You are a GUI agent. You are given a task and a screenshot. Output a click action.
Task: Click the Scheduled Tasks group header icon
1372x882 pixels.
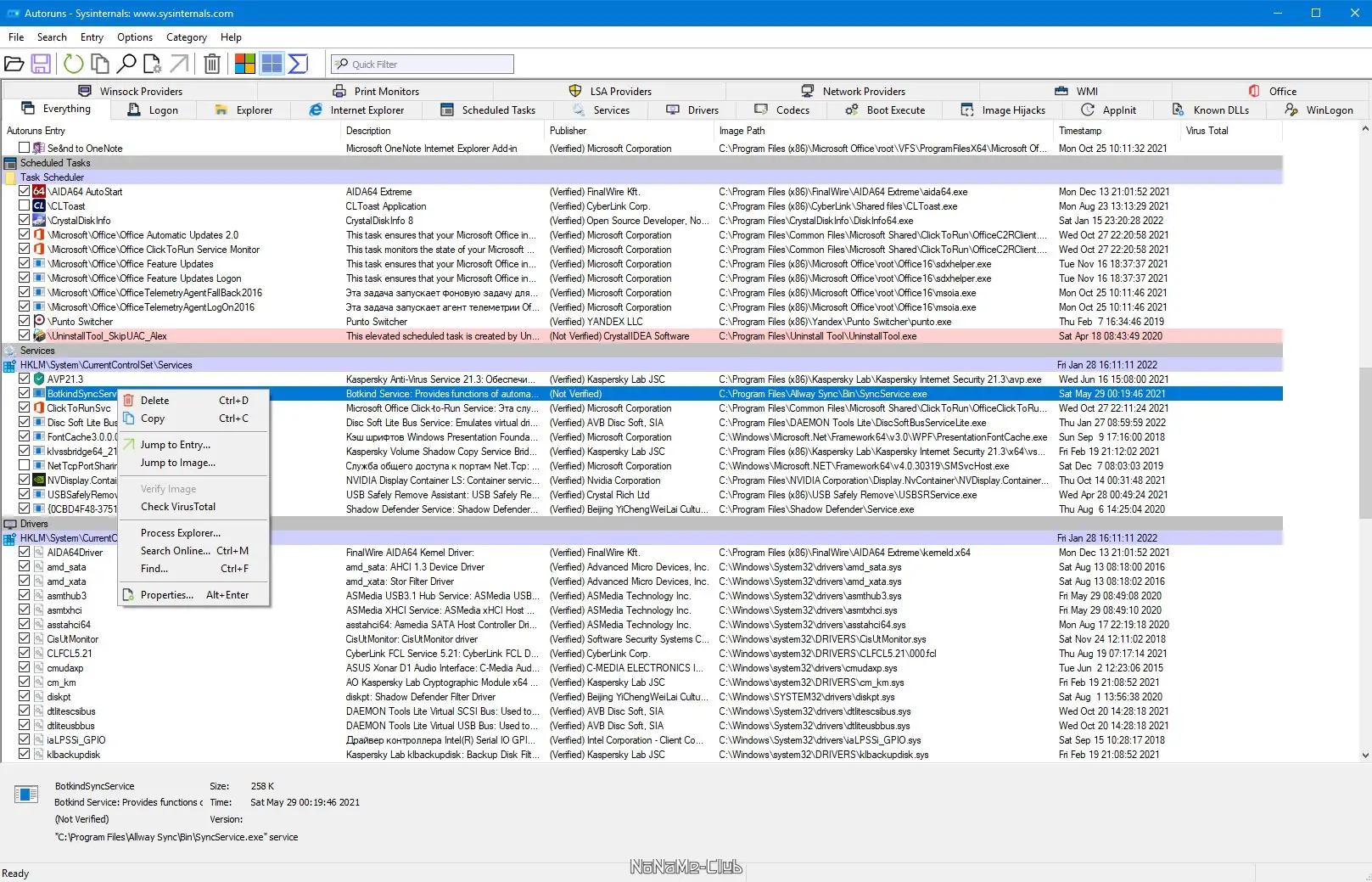point(10,163)
